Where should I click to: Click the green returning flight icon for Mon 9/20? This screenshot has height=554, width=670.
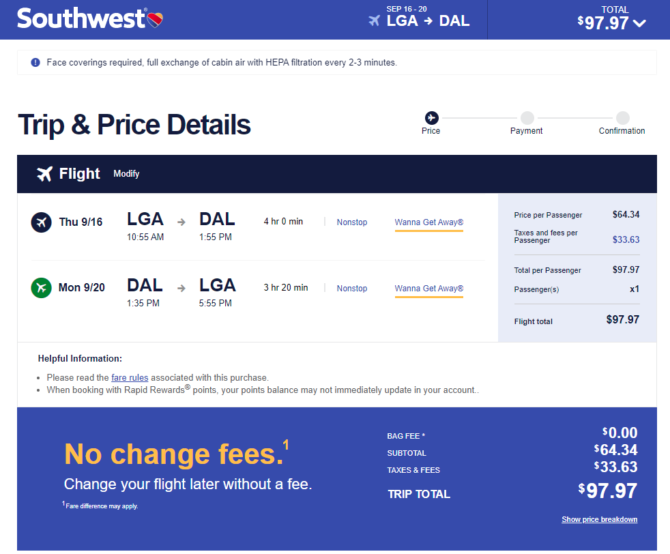tap(41, 287)
